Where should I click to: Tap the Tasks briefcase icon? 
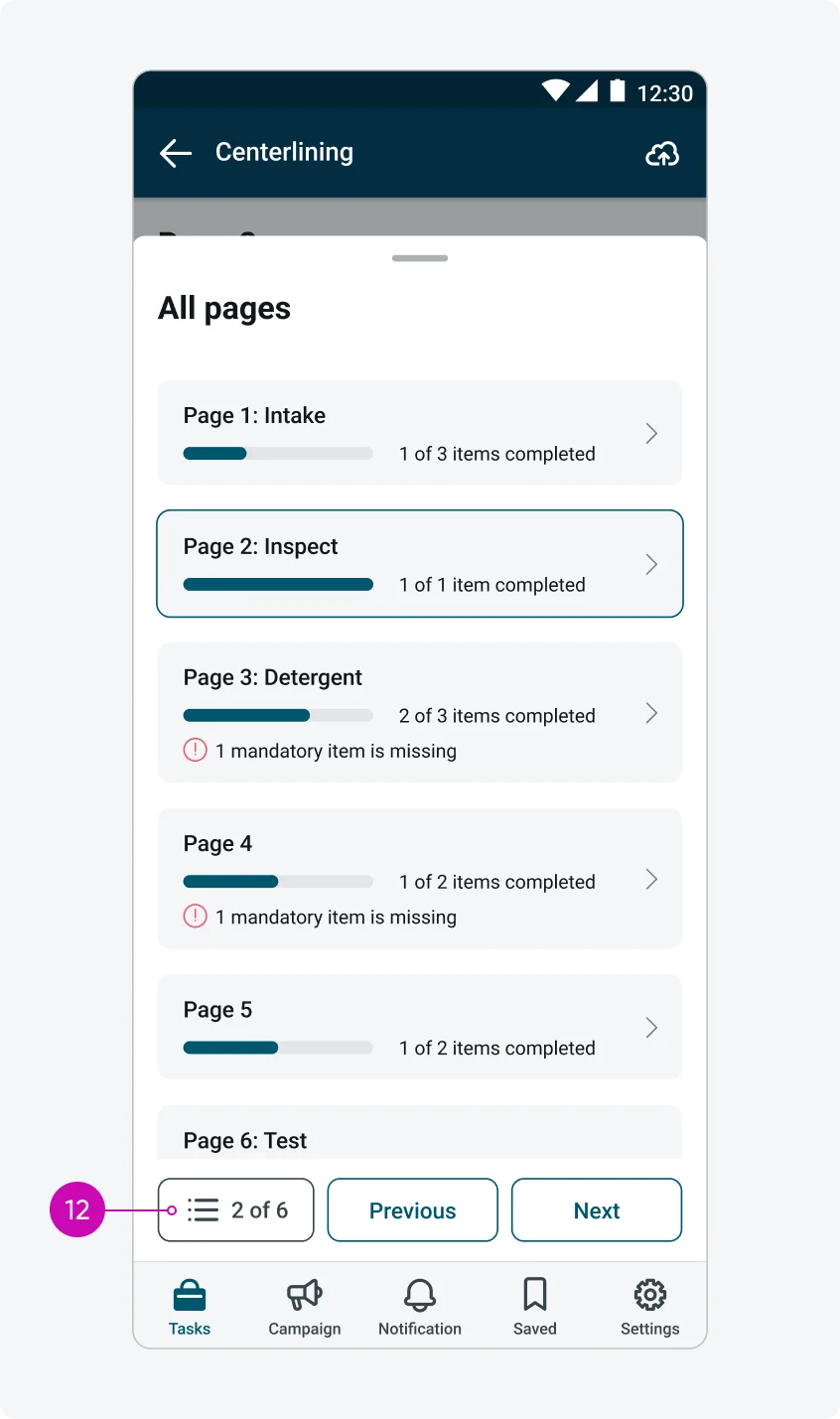tap(189, 1294)
